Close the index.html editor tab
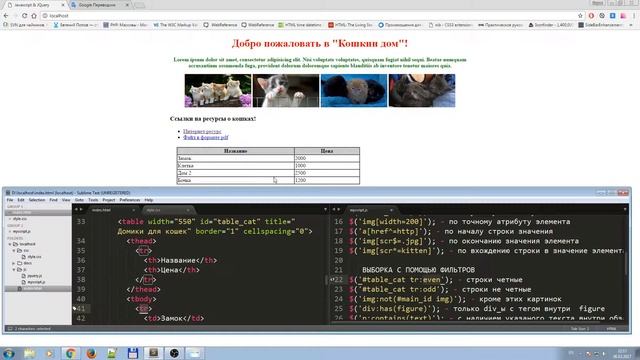This screenshot has width=640, height=360. 133,210
